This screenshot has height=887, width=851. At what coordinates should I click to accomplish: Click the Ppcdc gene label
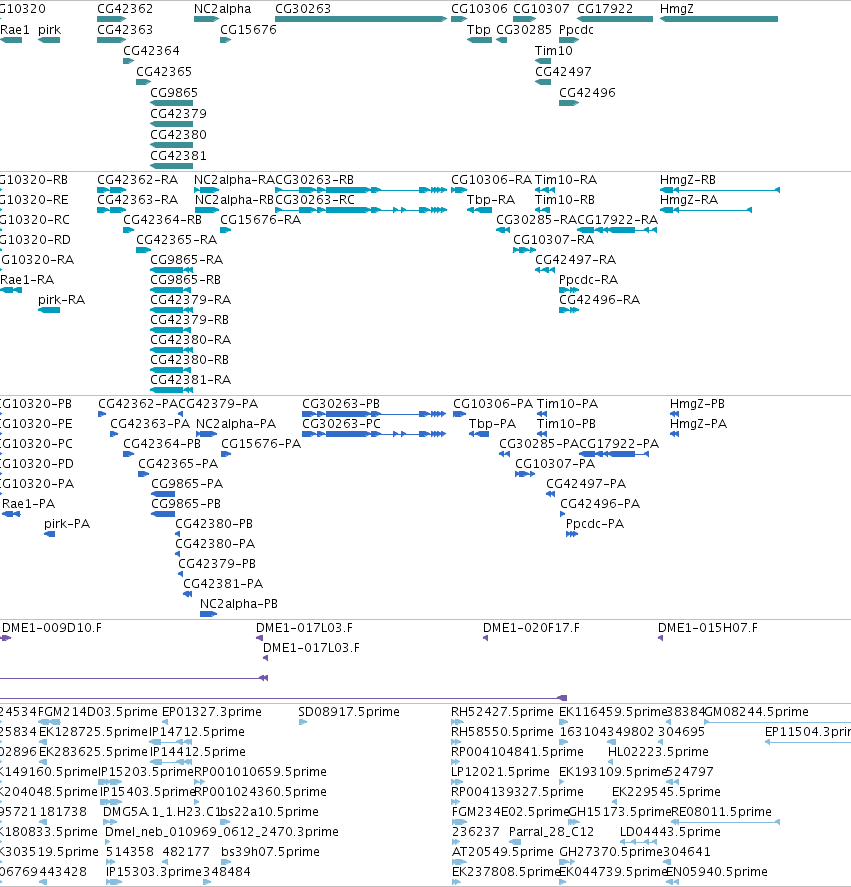pos(576,30)
